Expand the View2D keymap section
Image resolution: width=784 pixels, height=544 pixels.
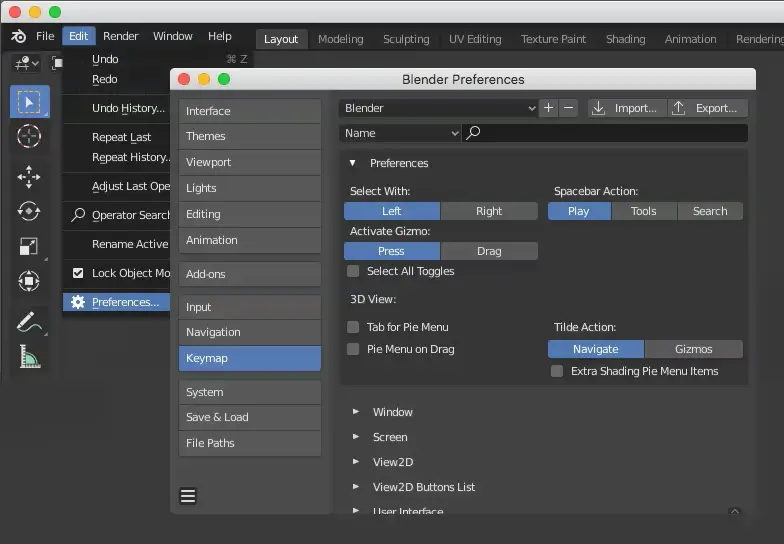(356, 462)
